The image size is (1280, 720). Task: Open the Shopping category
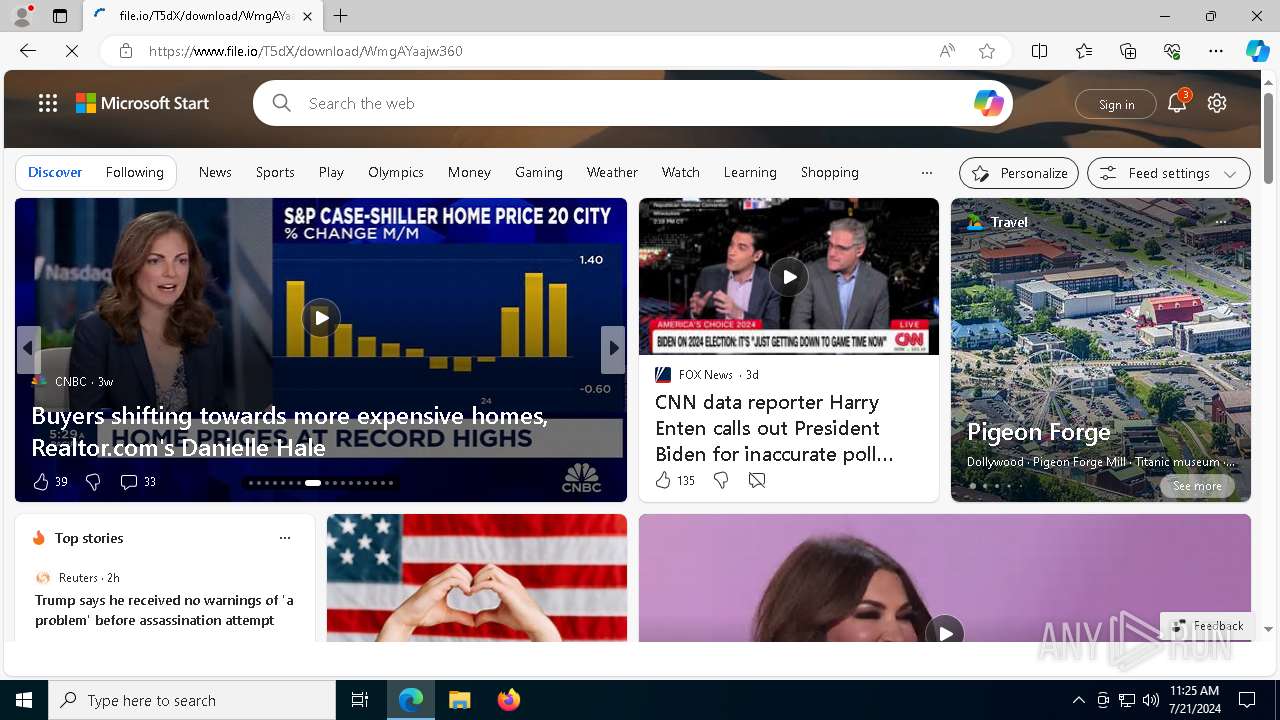coord(830,172)
